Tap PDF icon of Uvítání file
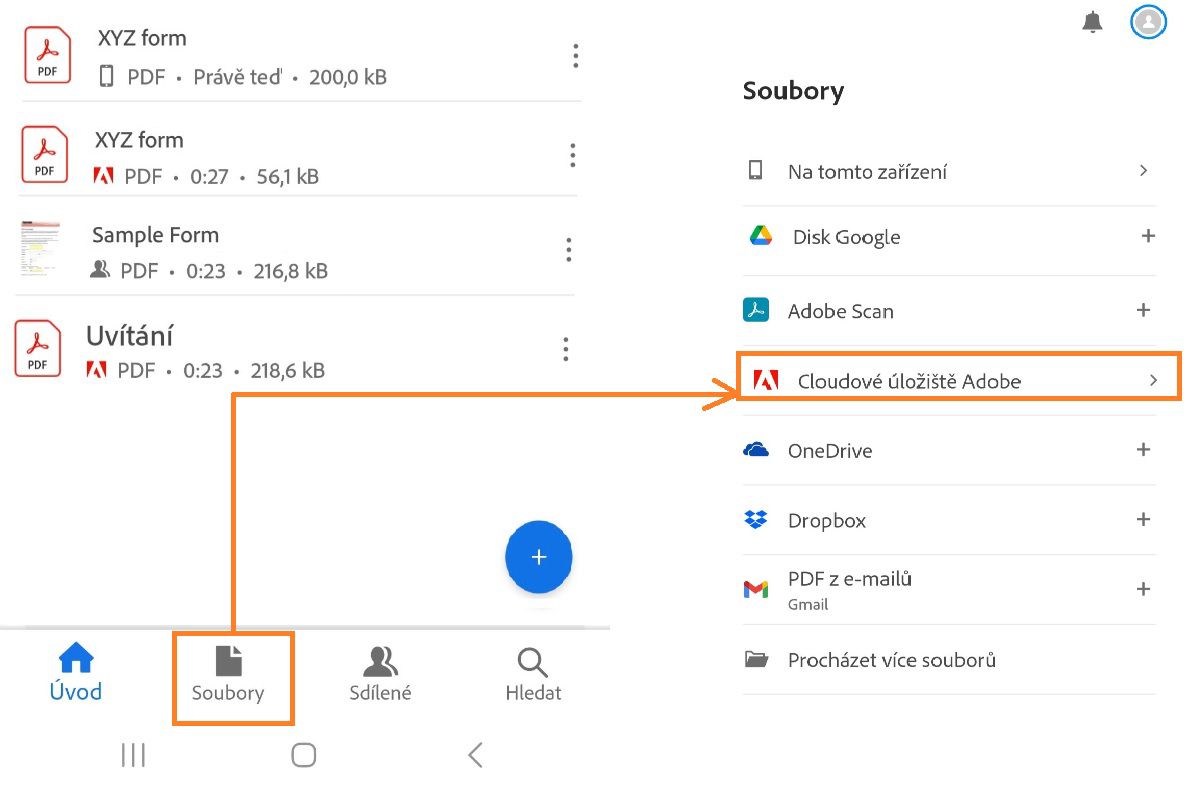This screenshot has width=1200, height=795. pos(37,349)
